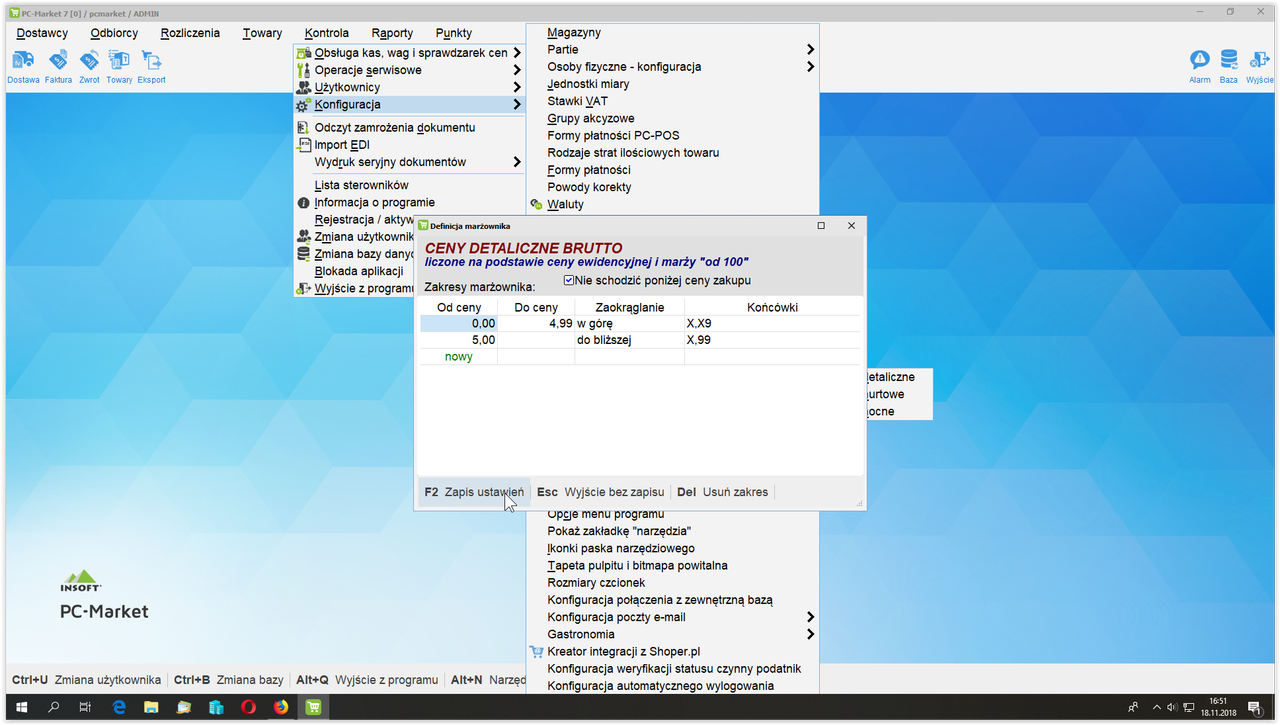Choose Rodzaje strat ilościowych towaru entry
1280x725 pixels.
point(672,152)
